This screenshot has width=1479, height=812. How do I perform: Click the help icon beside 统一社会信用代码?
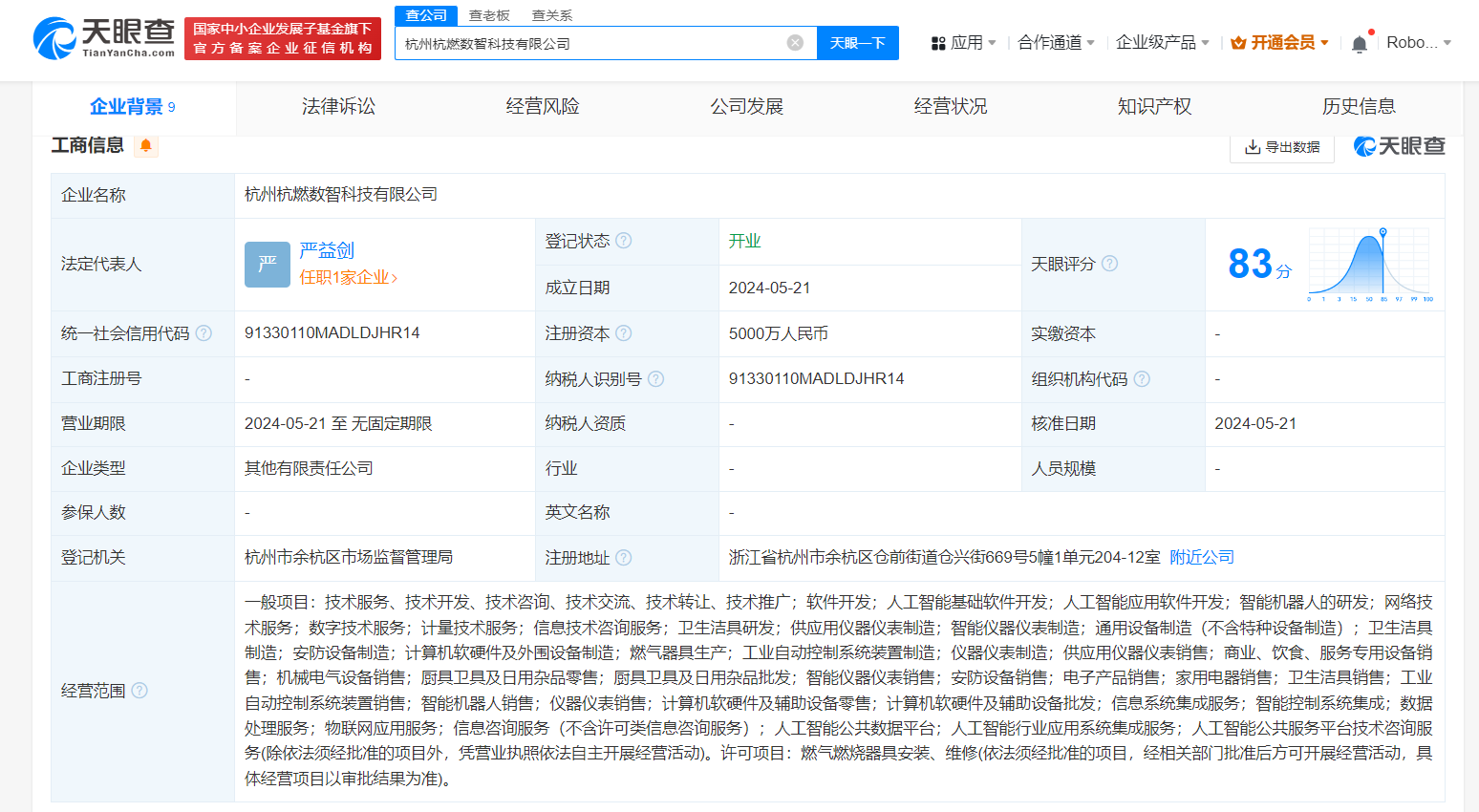click(x=204, y=332)
